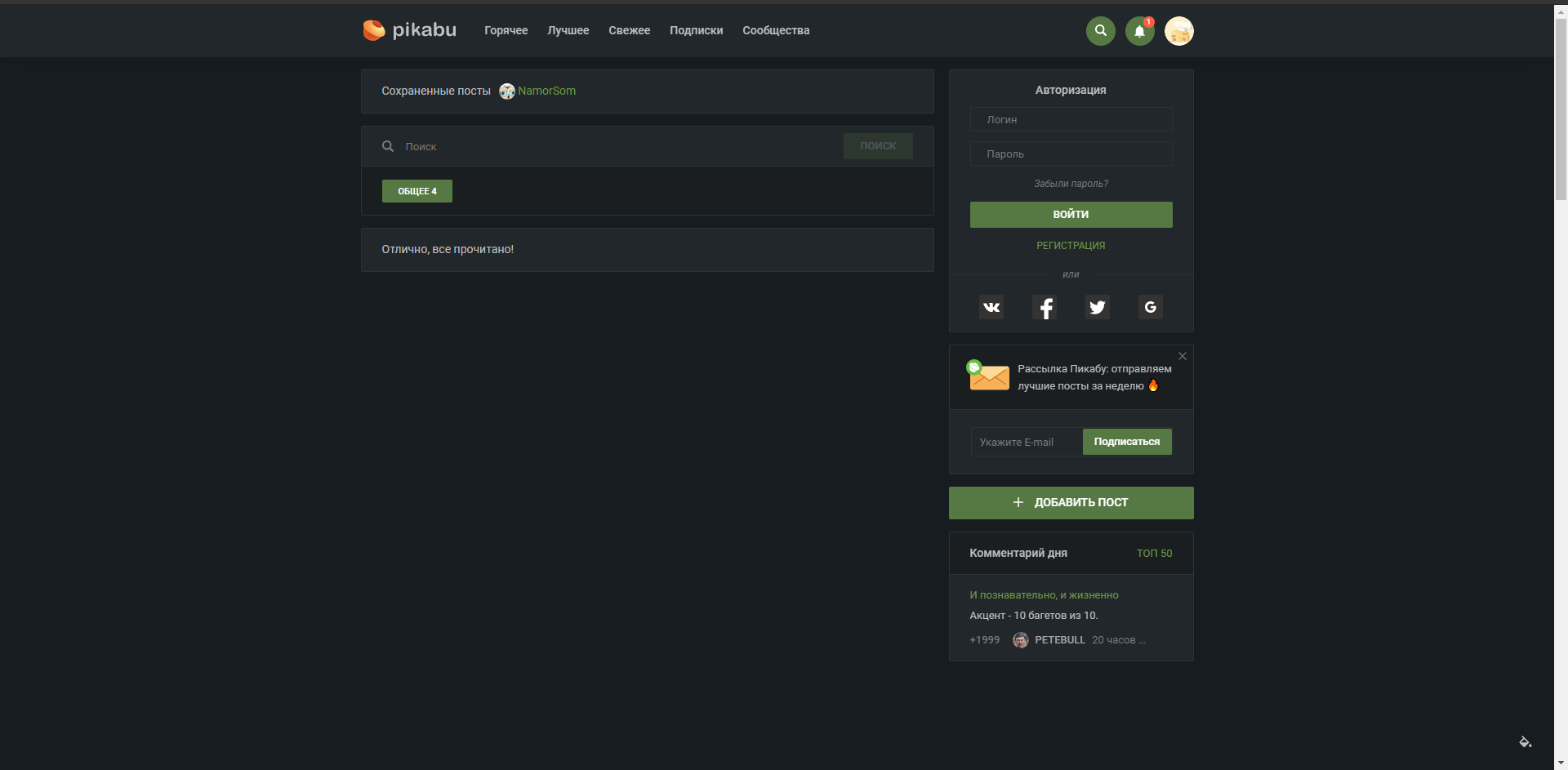Select the ОБЩЕЕ 4 category tab
This screenshot has width=1568, height=770.
417,191
